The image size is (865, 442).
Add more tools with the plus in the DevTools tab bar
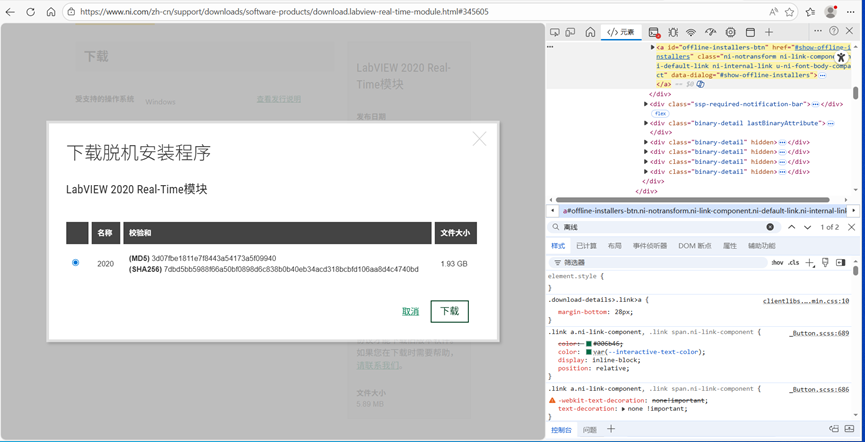tap(769, 32)
